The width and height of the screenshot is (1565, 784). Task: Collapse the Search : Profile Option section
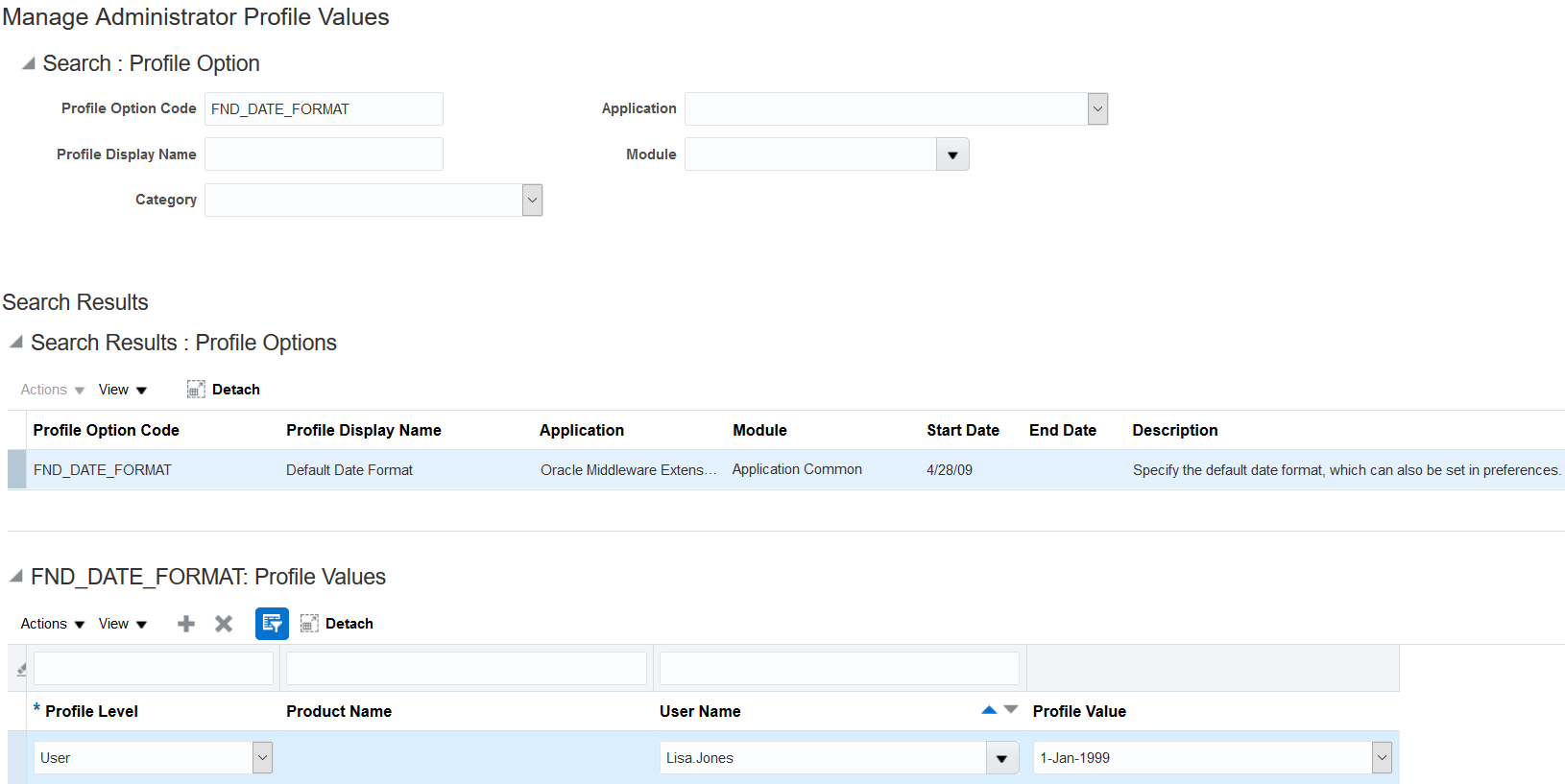tap(29, 63)
